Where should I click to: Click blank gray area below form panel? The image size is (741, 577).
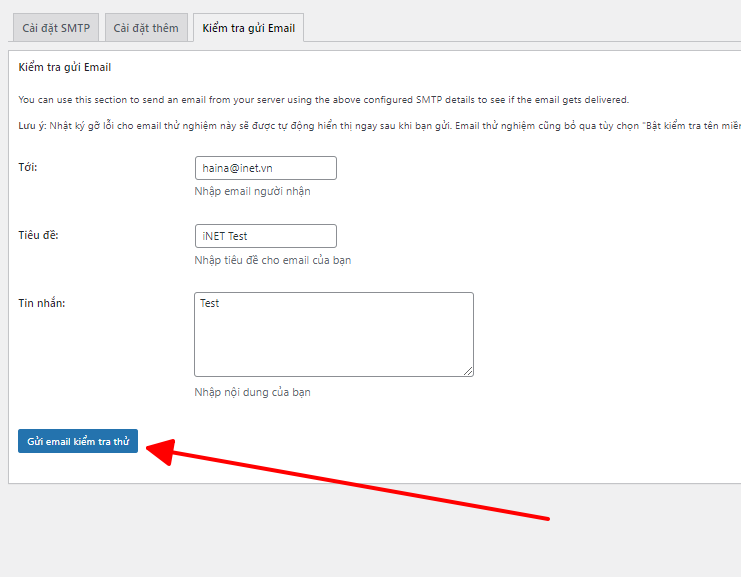370,534
